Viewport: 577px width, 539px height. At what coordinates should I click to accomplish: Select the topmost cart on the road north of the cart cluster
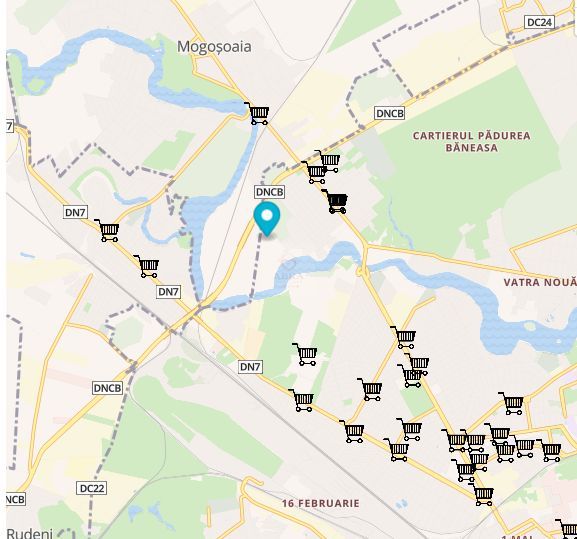pyautogui.click(x=404, y=337)
